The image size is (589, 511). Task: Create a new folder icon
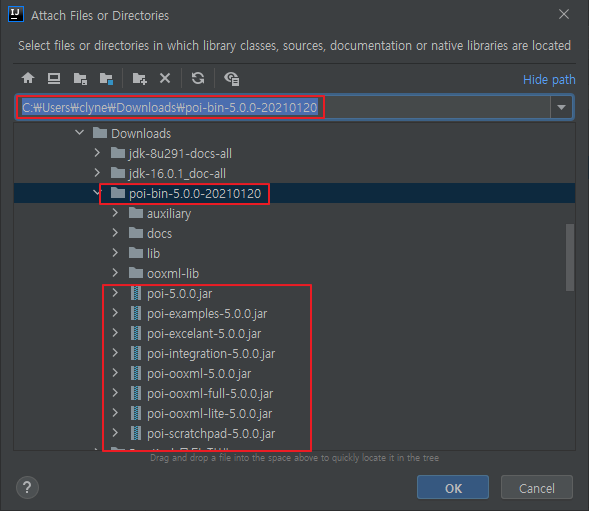click(139, 79)
